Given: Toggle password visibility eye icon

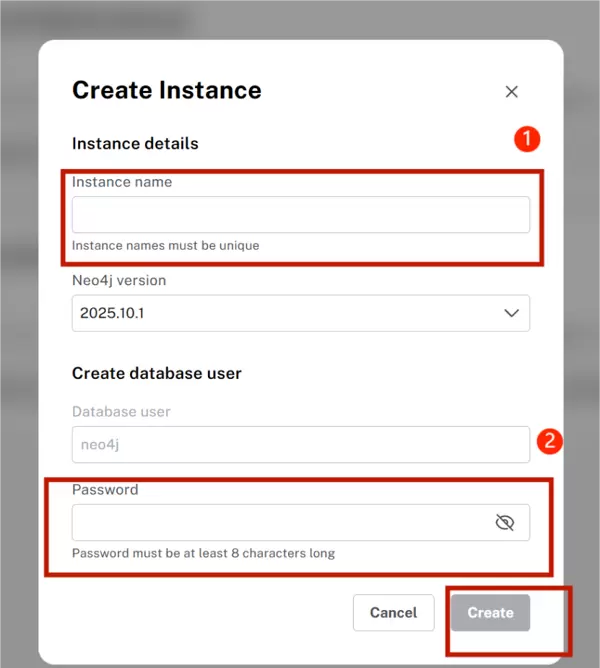Looking at the screenshot, I should [505, 523].
